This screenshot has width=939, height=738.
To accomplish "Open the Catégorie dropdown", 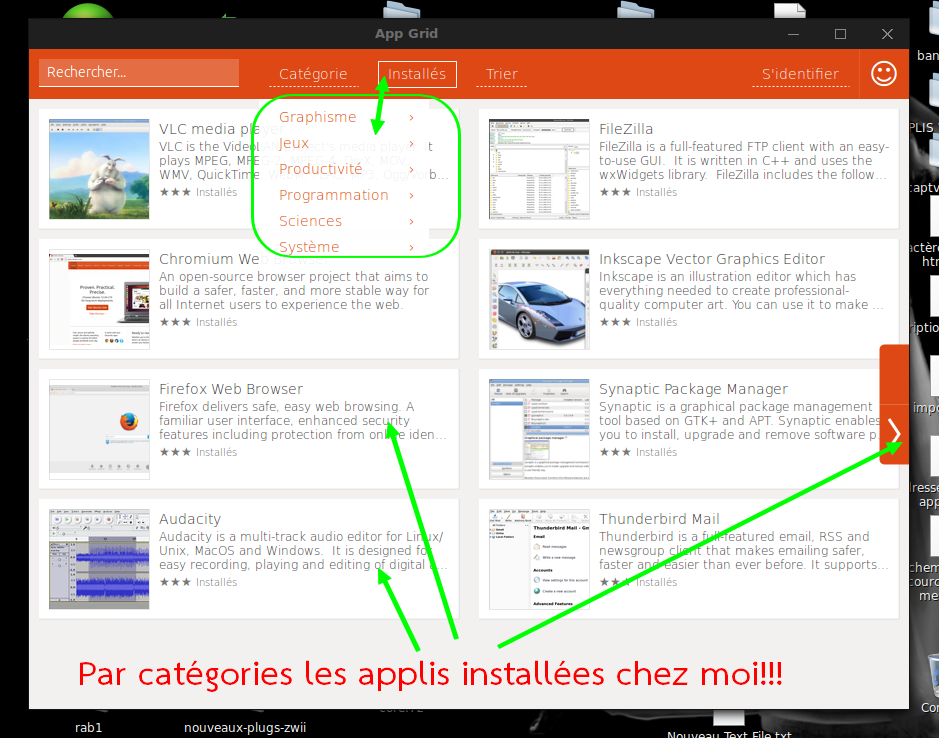I will click(x=313, y=74).
